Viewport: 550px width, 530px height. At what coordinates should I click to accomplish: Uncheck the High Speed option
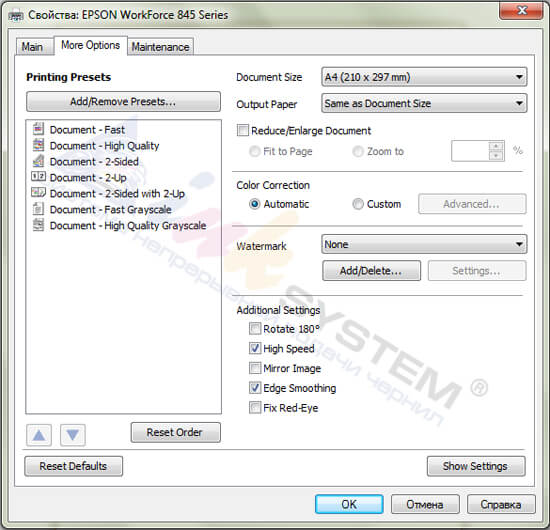(255, 348)
